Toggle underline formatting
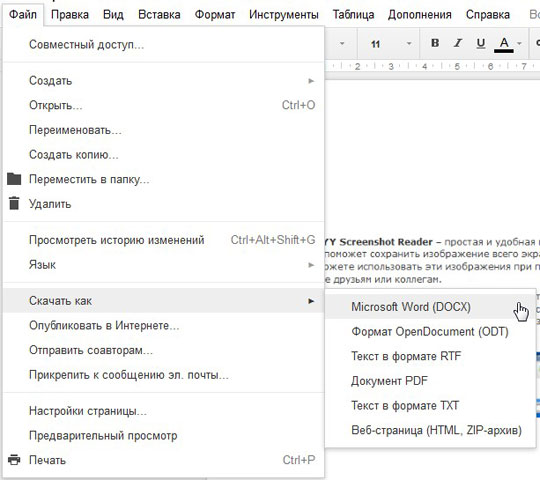 click(x=480, y=43)
